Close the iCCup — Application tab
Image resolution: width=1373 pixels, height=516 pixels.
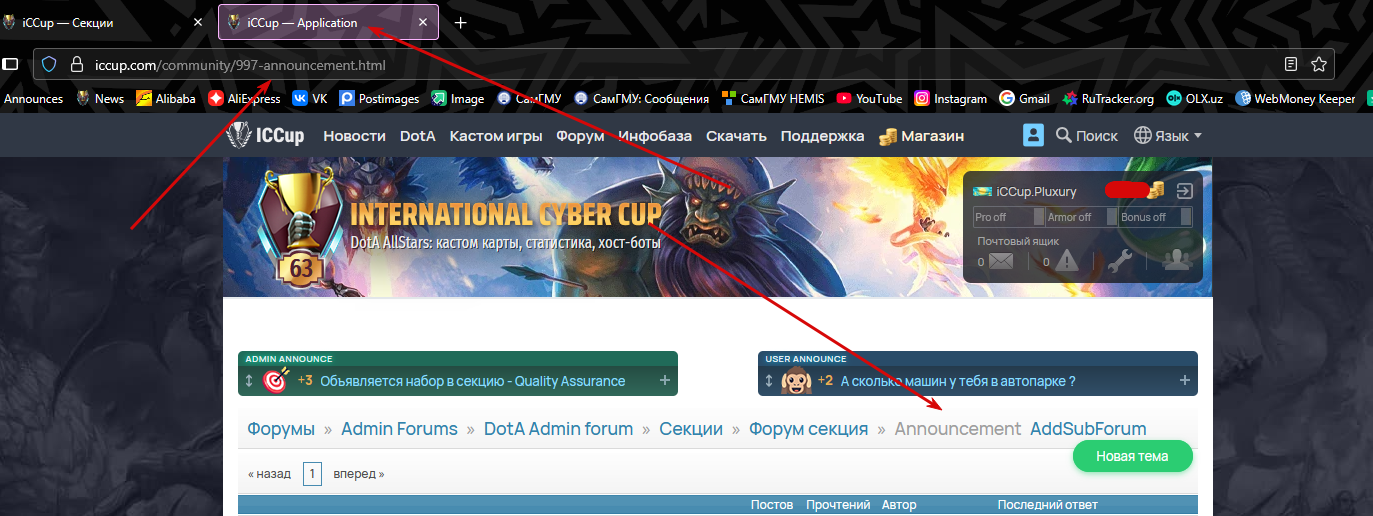point(423,22)
